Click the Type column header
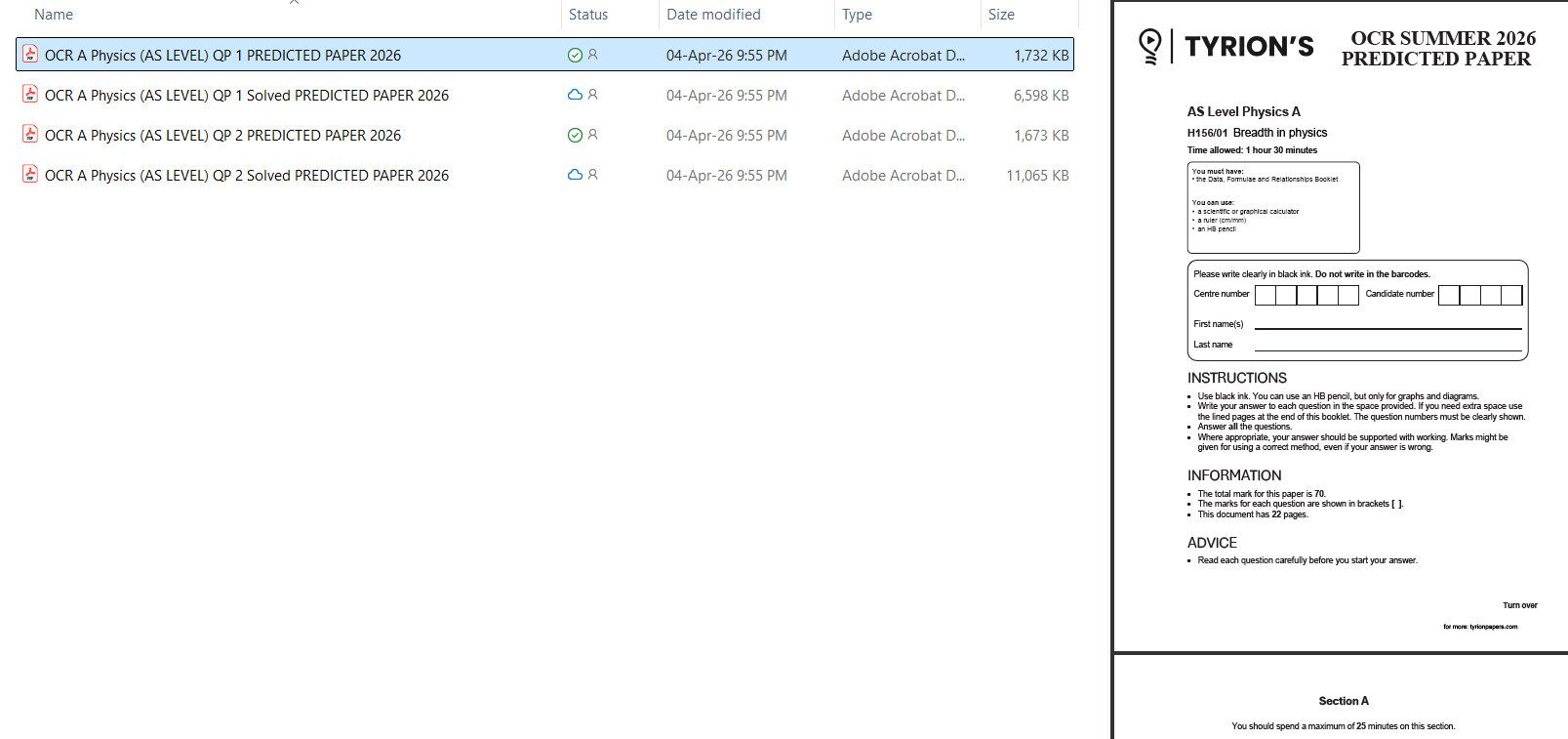Viewport: 1568px width, 739px height. tap(857, 15)
